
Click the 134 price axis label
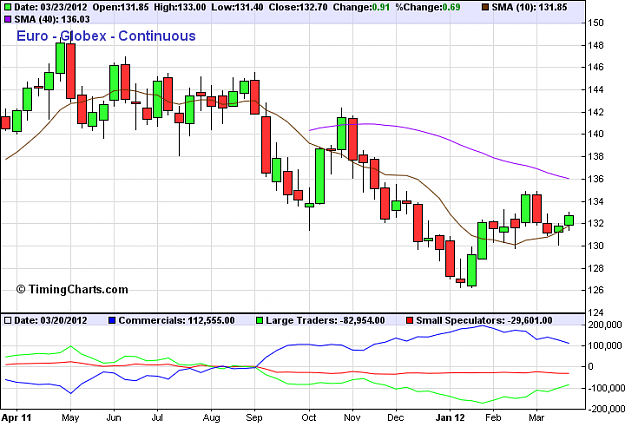596,201
